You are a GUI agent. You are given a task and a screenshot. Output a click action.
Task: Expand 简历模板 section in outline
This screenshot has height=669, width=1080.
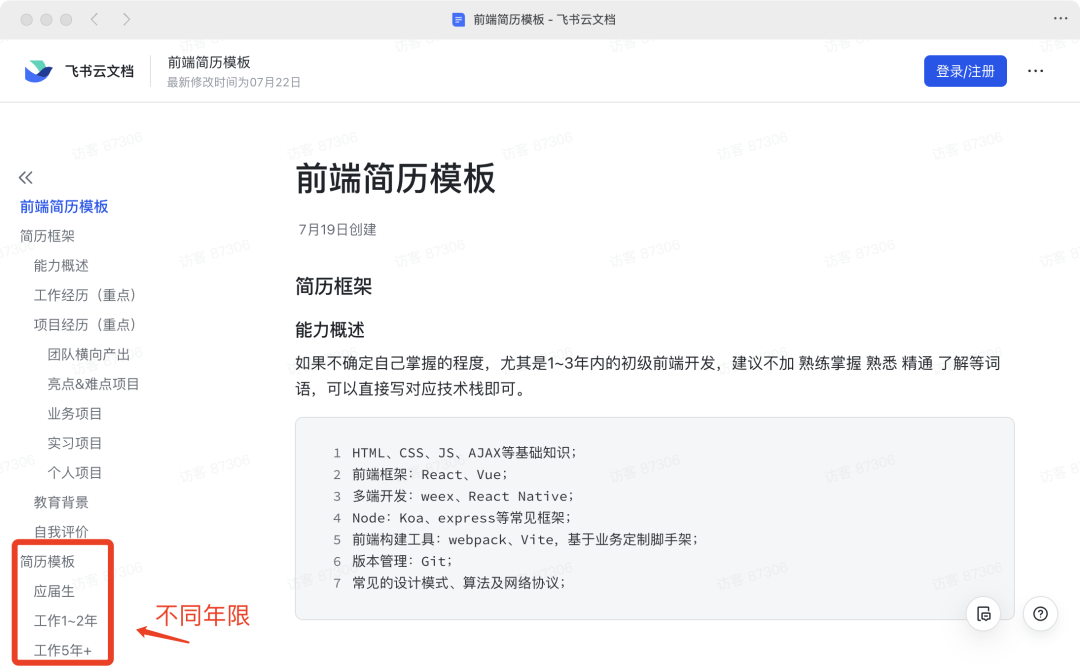(x=47, y=561)
